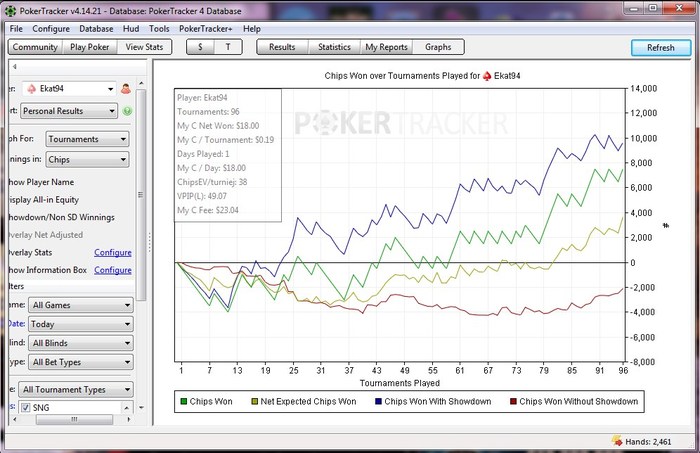Open the Hud menu
700x453 pixels.
click(x=131, y=29)
